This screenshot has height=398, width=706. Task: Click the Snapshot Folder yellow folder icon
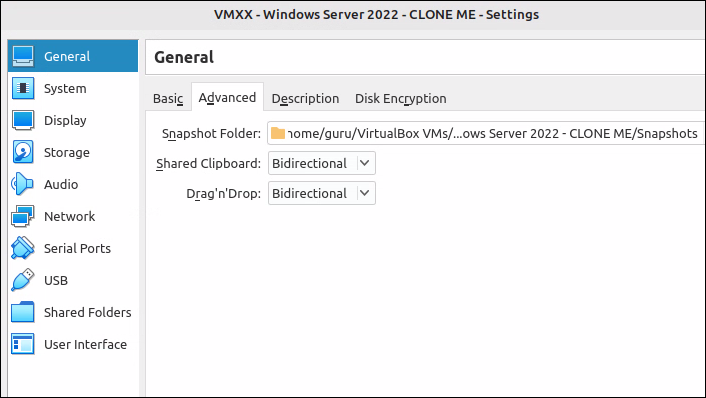tap(278, 134)
